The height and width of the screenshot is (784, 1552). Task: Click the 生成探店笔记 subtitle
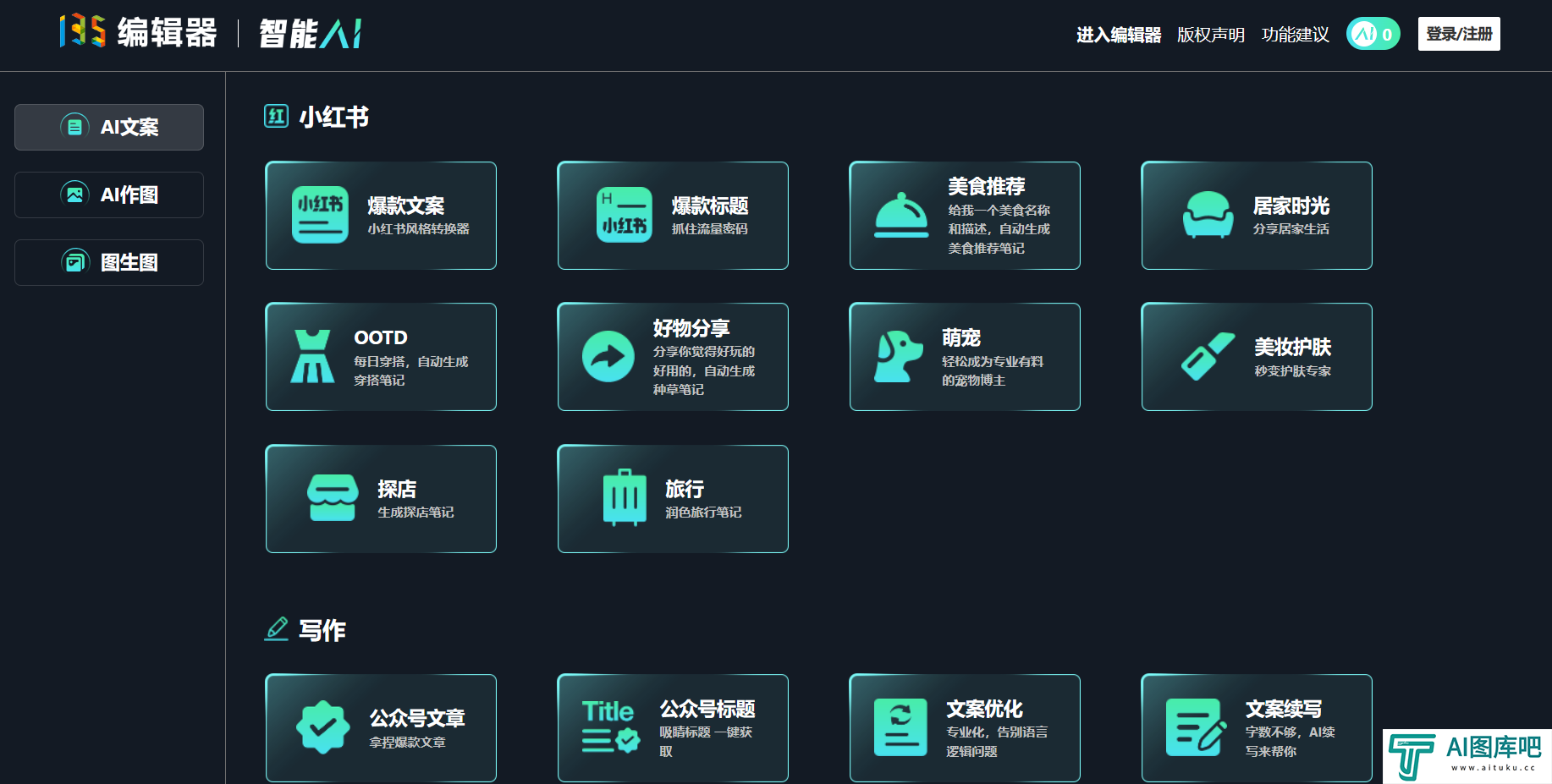416,513
